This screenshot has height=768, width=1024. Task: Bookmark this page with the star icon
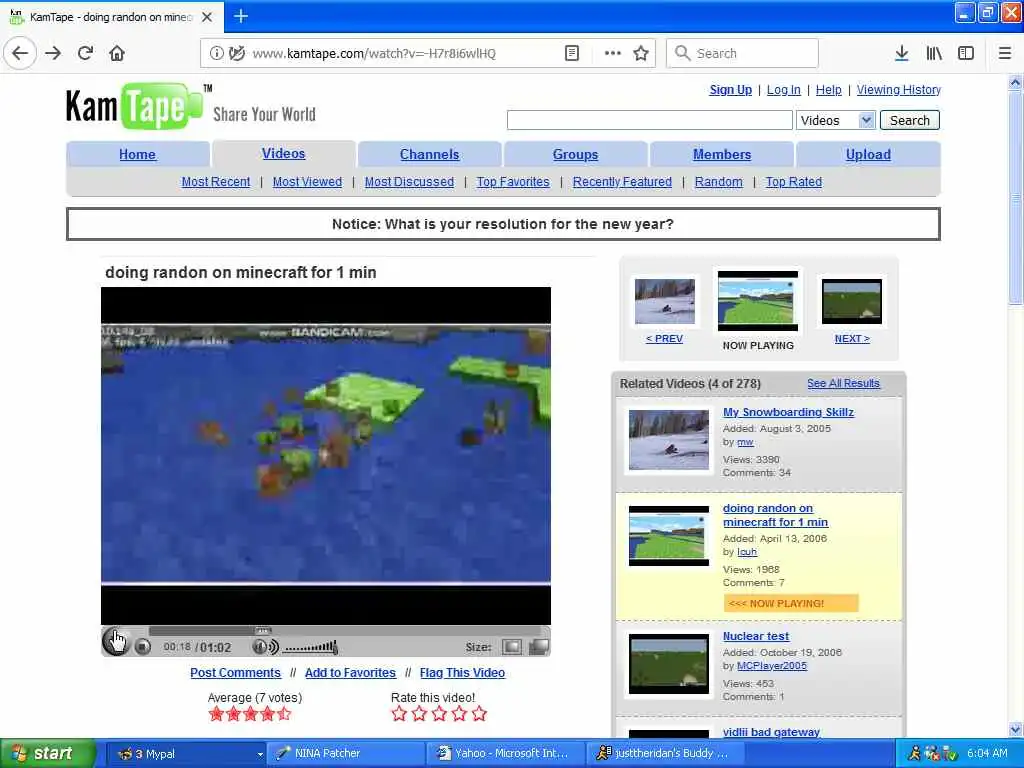[641, 53]
